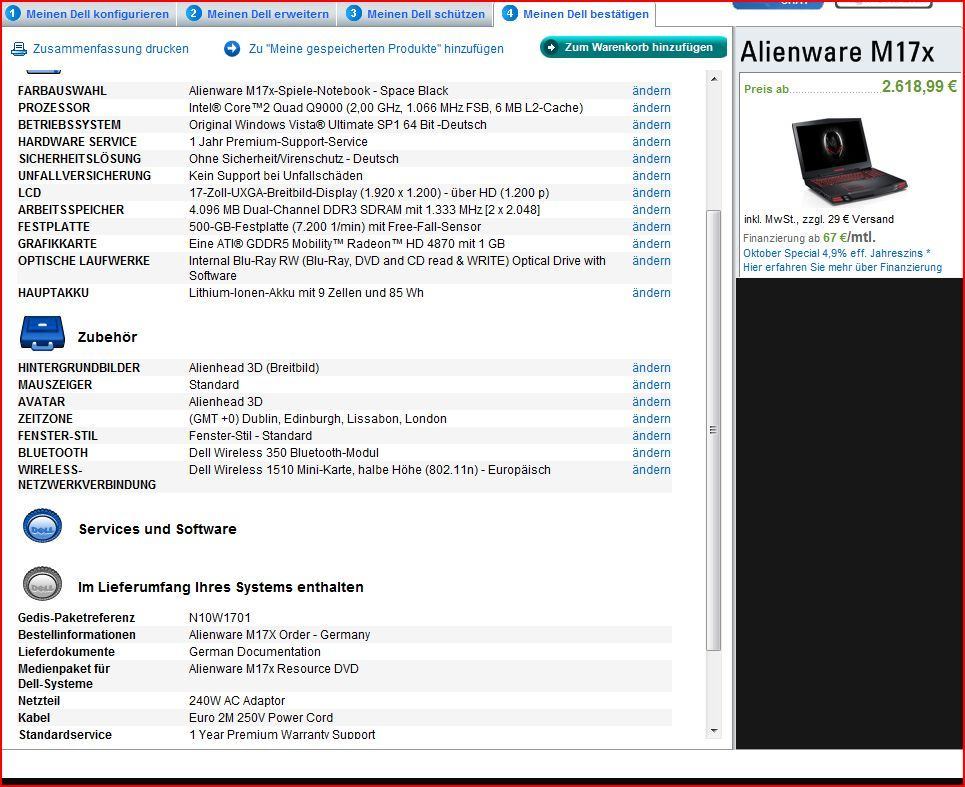Click the scrollbar up arrow
Screen dimensions: 965x787
tap(714, 79)
